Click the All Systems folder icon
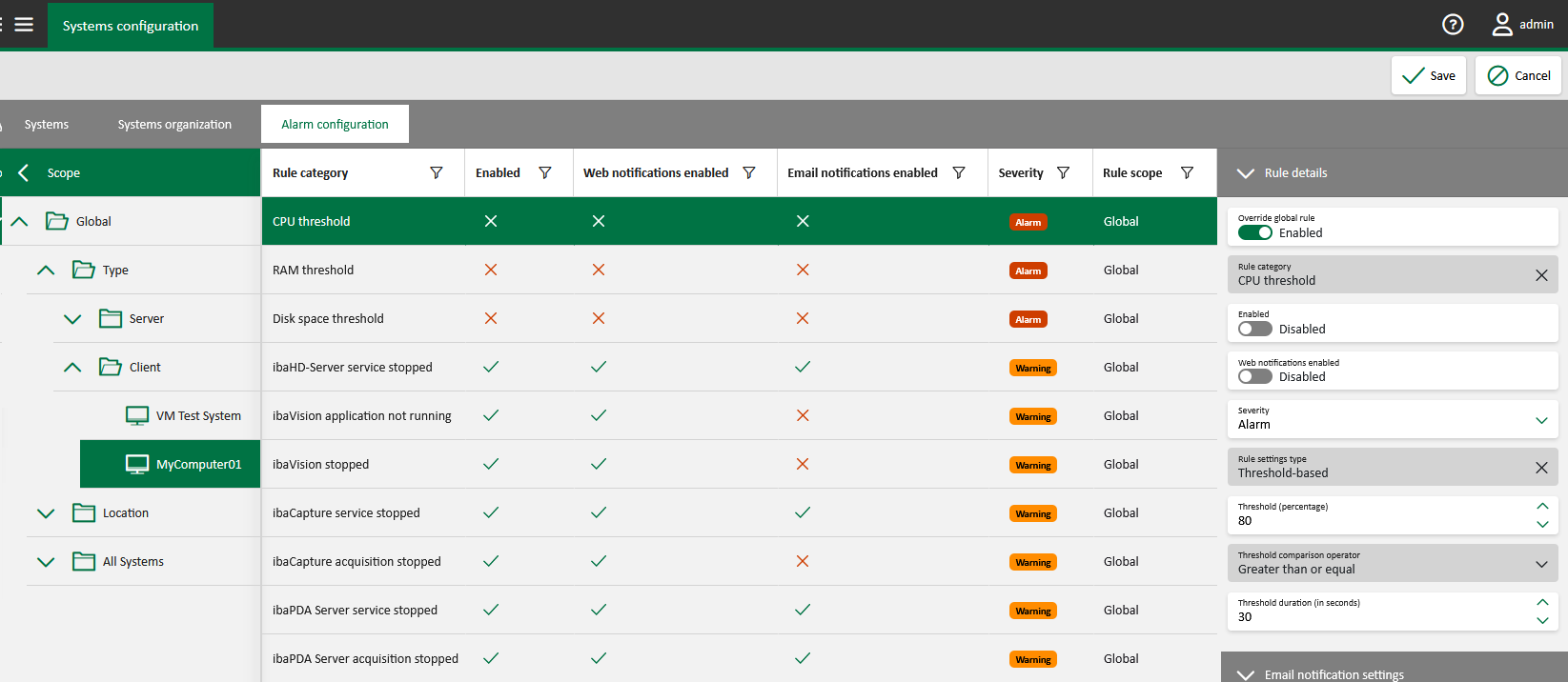The width and height of the screenshot is (1568, 682). pyautogui.click(x=84, y=561)
